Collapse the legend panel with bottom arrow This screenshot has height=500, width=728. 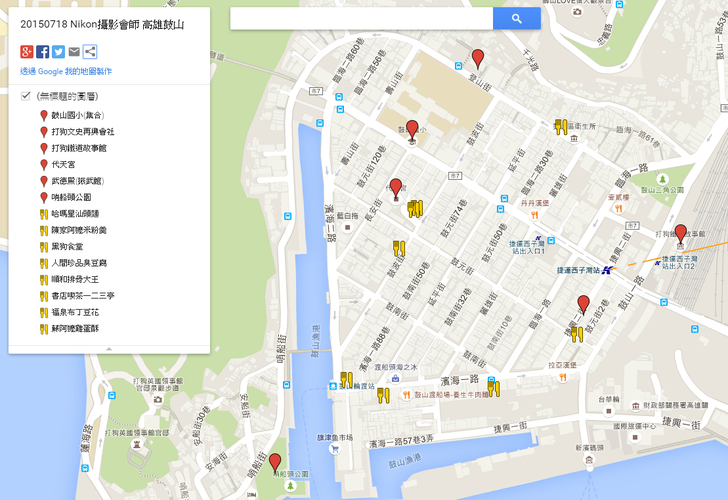point(109,349)
